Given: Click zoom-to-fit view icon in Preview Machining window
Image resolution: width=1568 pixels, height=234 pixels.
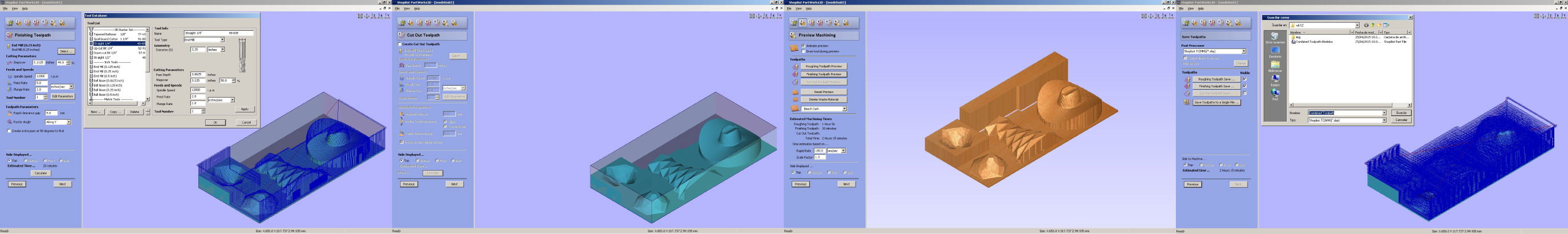Looking at the screenshot, I should coord(1144,16).
